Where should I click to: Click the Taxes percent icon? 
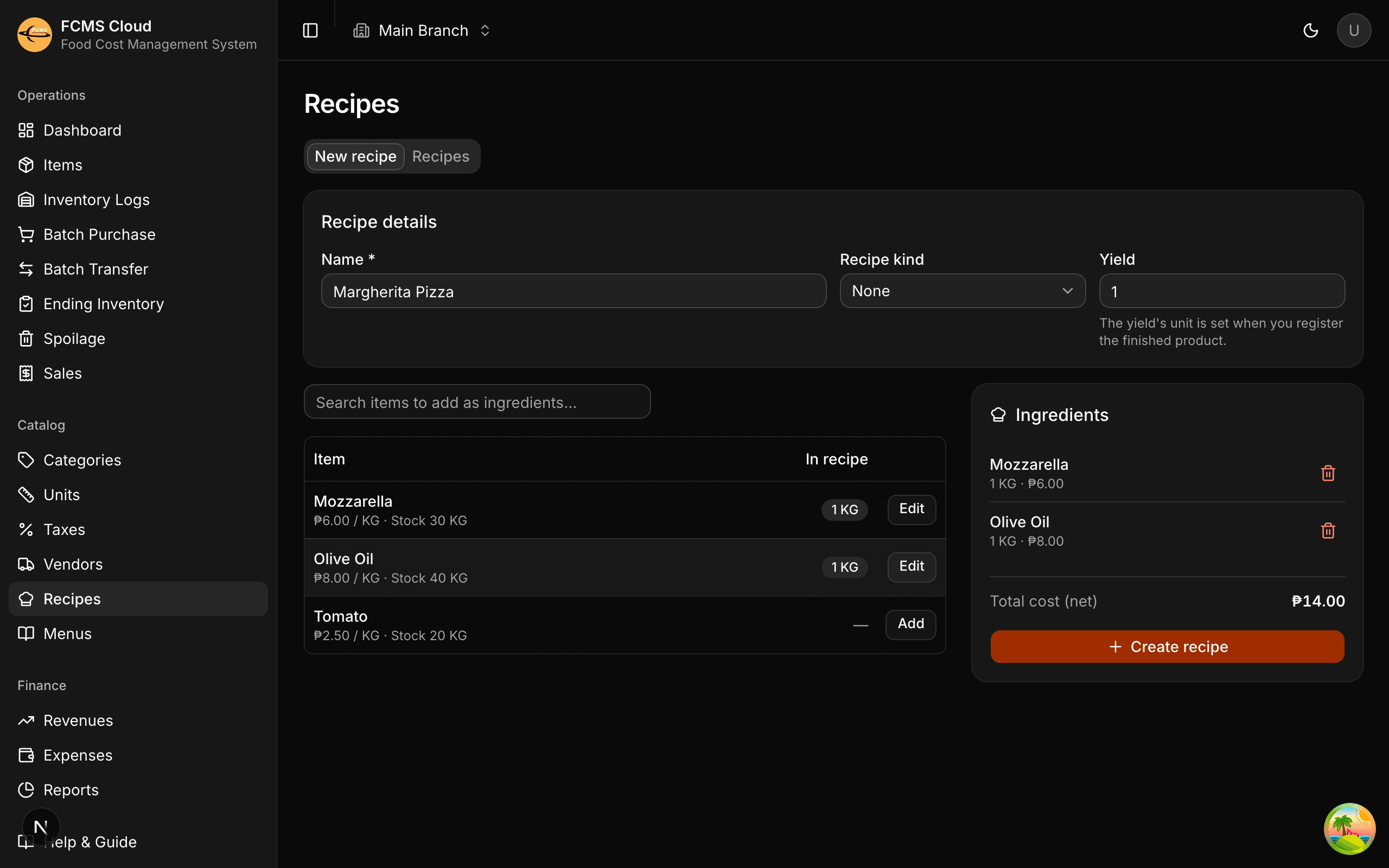pyautogui.click(x=26, y=529)
